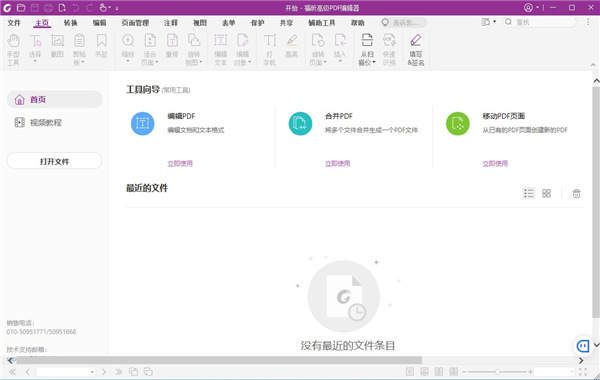Click the Merge PDF teal circle icon
Image resolution: width=600 pixels, height=380 pixels.
pos(300,124)
